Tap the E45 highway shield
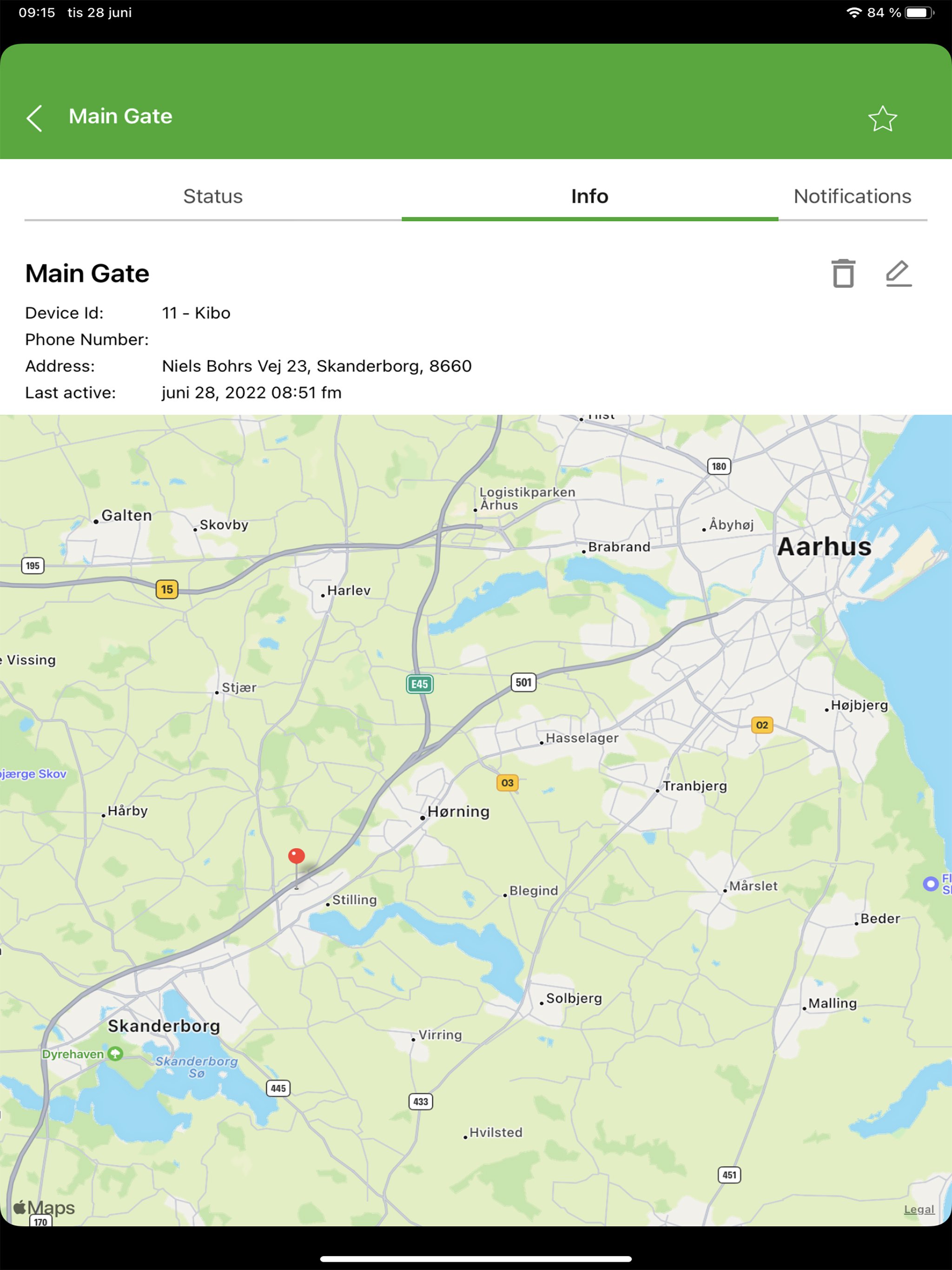The height and width of the screenshot is (1270, 952). click(419, 684)
